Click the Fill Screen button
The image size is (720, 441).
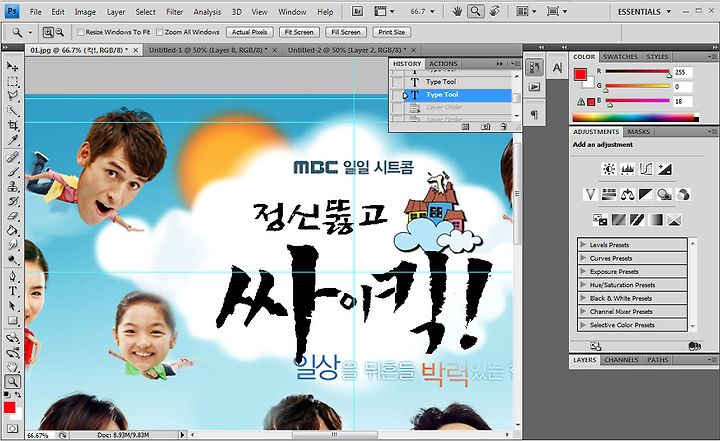click(346, 32)
